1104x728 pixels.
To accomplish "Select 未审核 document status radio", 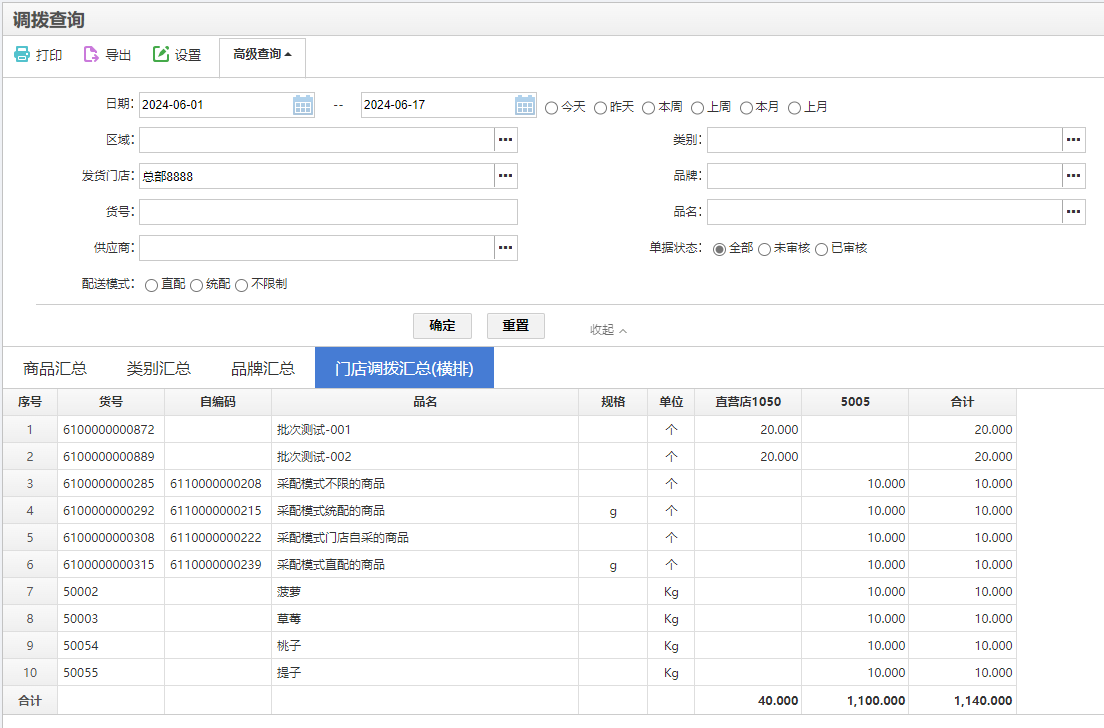I will pos(765,249).
